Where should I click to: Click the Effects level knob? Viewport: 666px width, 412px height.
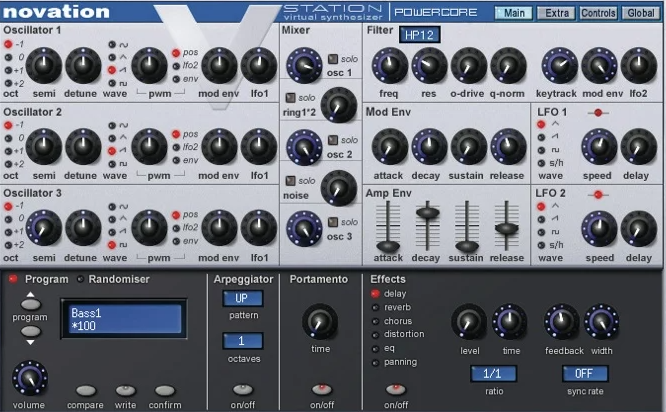coord(469,322)
